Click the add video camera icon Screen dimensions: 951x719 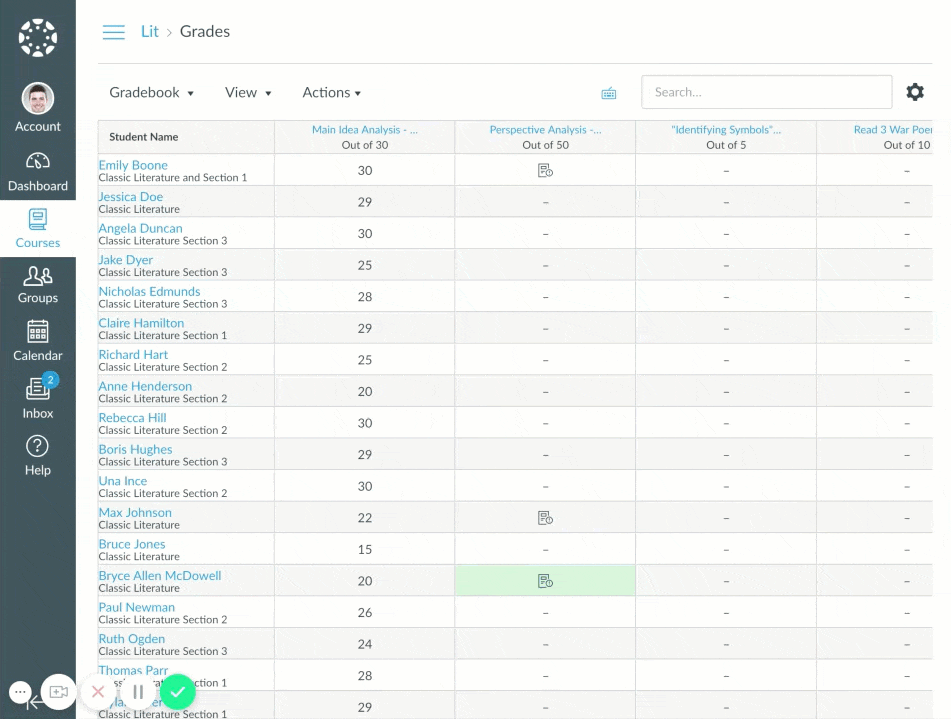point(58,691)
